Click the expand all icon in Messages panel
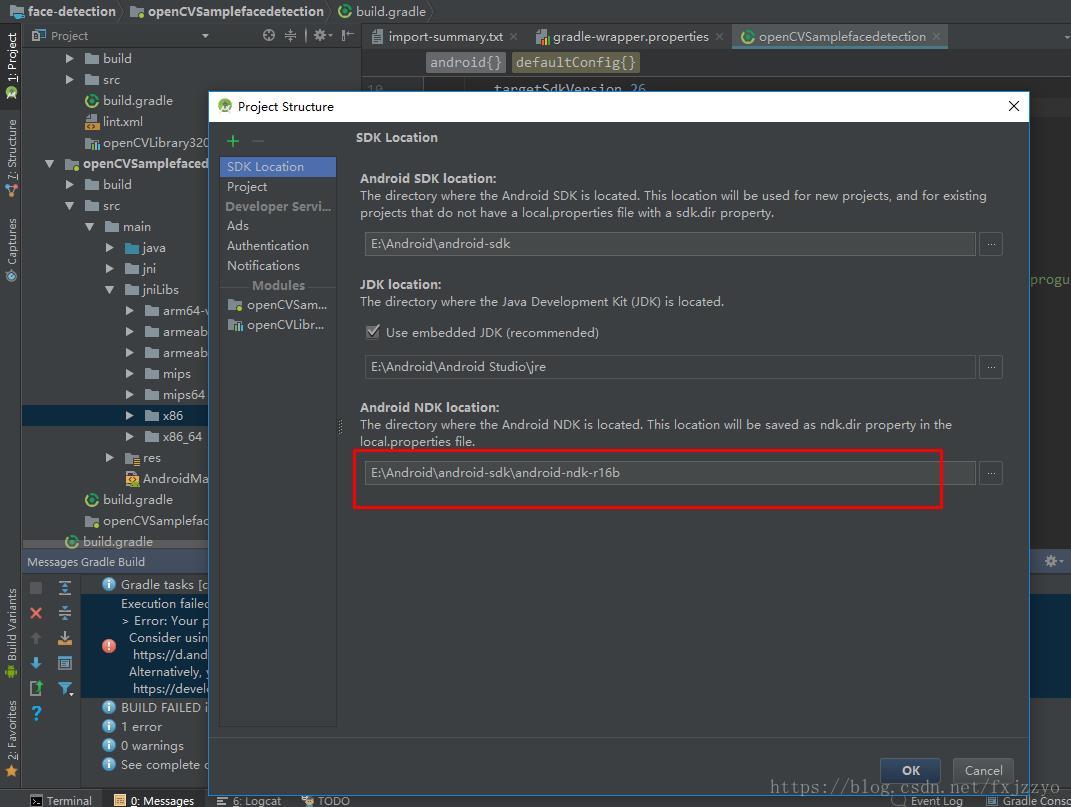Screen dimensions: 1071x807 (x=65, y=588)
